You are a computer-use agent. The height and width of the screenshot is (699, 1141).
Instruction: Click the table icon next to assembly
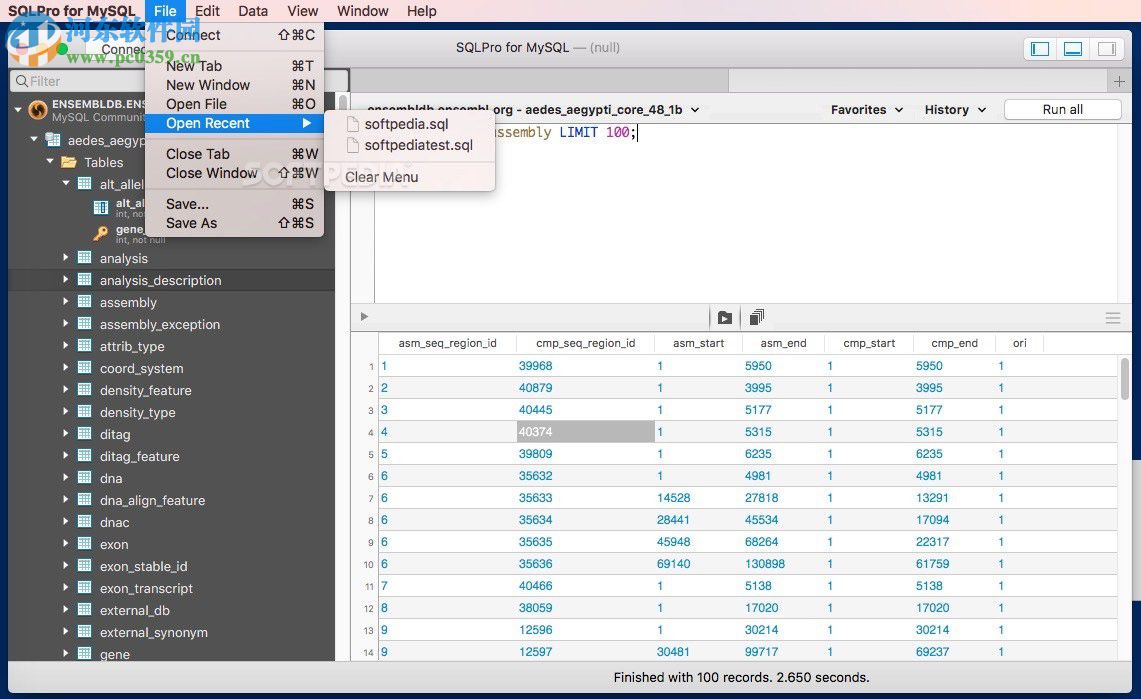point(84,302)
